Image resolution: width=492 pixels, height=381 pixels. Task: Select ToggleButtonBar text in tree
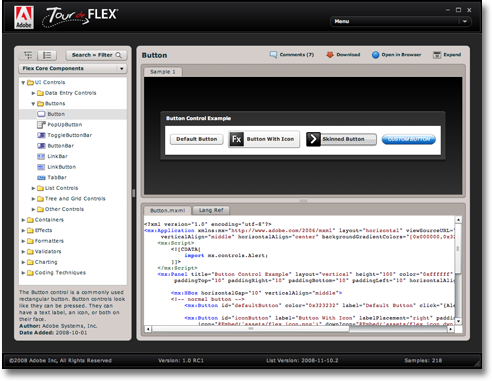[70, 135]
